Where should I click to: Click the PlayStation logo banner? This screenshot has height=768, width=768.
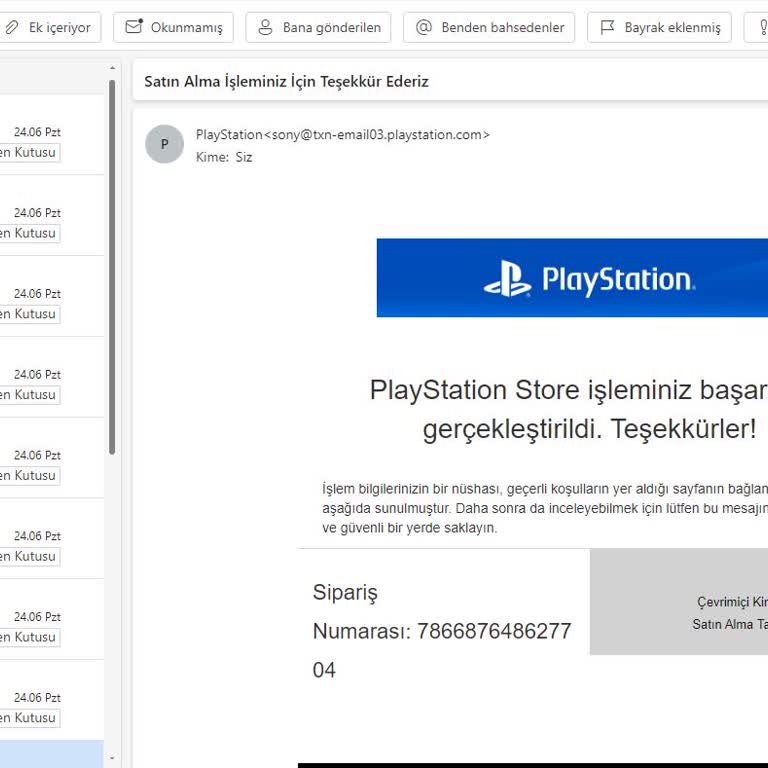[572, 278]
